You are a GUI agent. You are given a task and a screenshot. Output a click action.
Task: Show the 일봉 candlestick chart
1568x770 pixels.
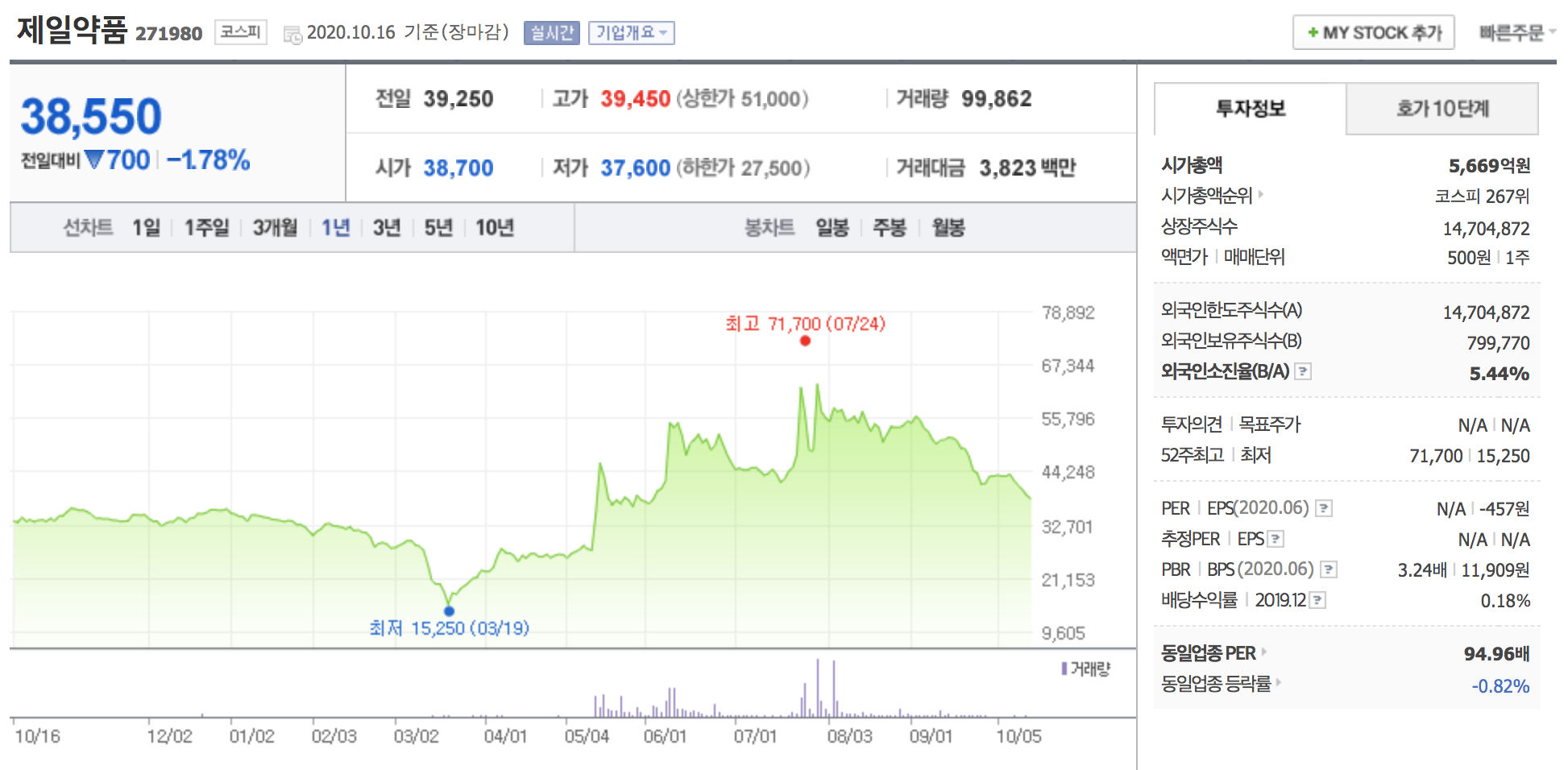coord(832,228)
